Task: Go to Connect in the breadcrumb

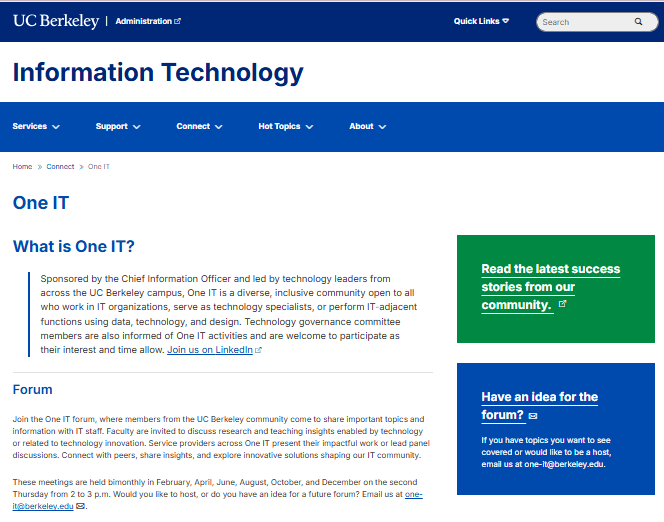Action: coord(60,166)
